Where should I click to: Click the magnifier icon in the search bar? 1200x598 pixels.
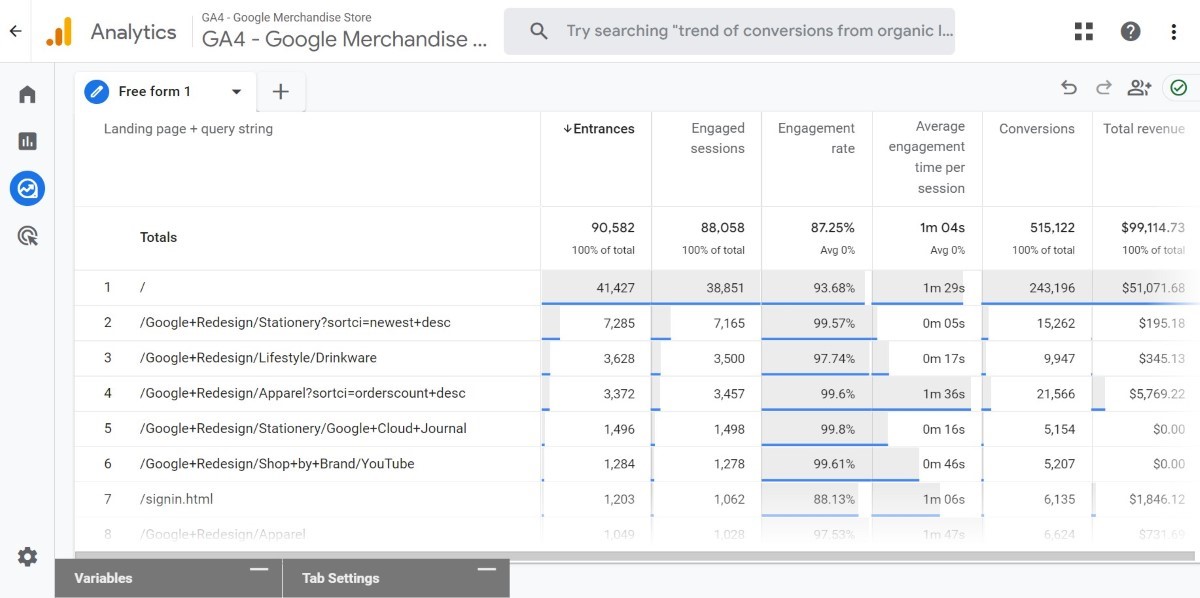[539, 31]
